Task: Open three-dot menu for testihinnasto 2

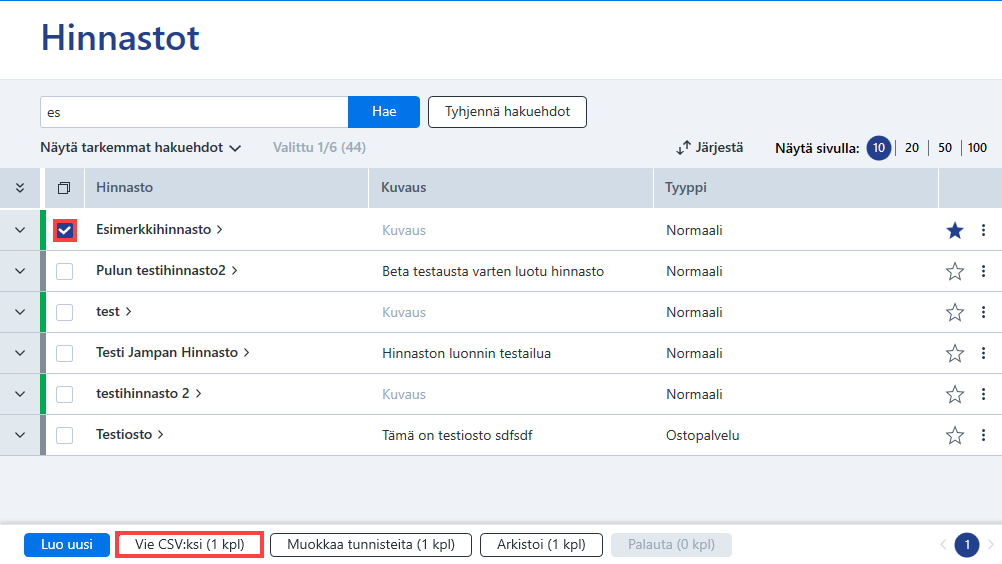Action: [983, 393]
